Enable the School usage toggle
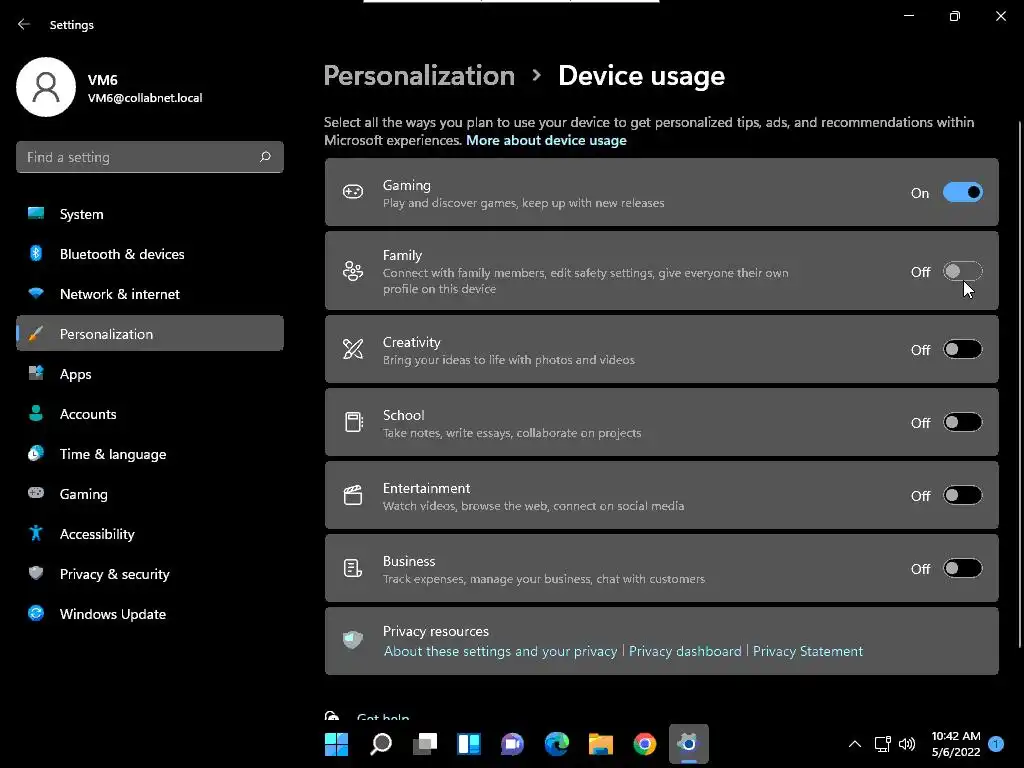 (962, 423)
